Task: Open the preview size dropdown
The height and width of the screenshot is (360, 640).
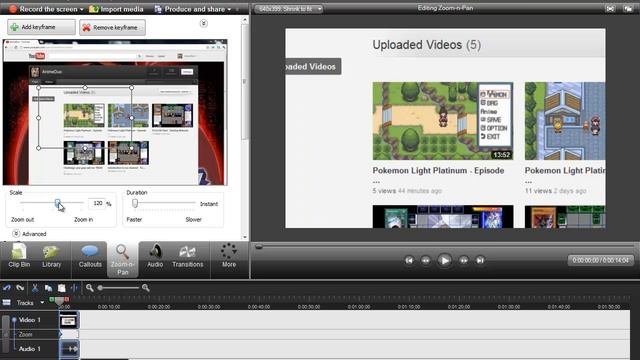Action: (289, 9)
